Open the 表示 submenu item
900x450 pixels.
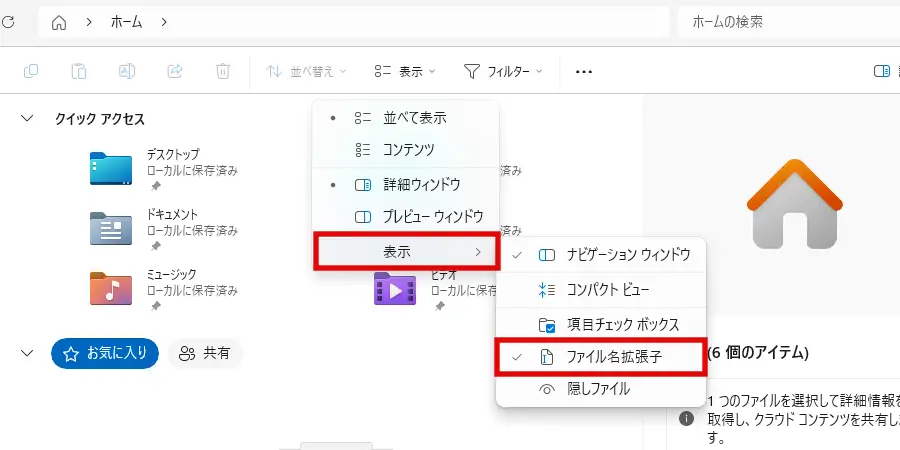(x=406, y=251)
